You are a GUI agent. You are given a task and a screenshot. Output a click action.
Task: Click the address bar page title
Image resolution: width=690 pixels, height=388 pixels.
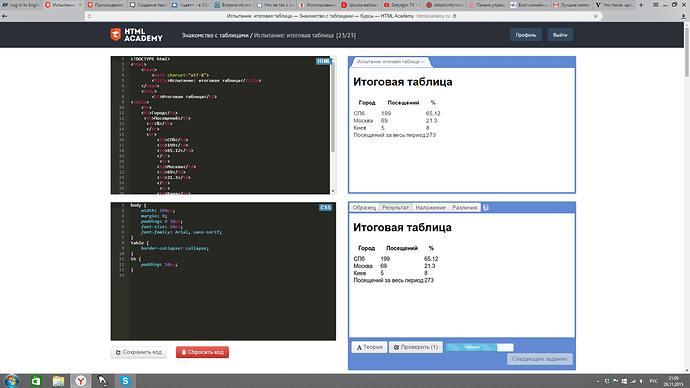coord(320,16)
